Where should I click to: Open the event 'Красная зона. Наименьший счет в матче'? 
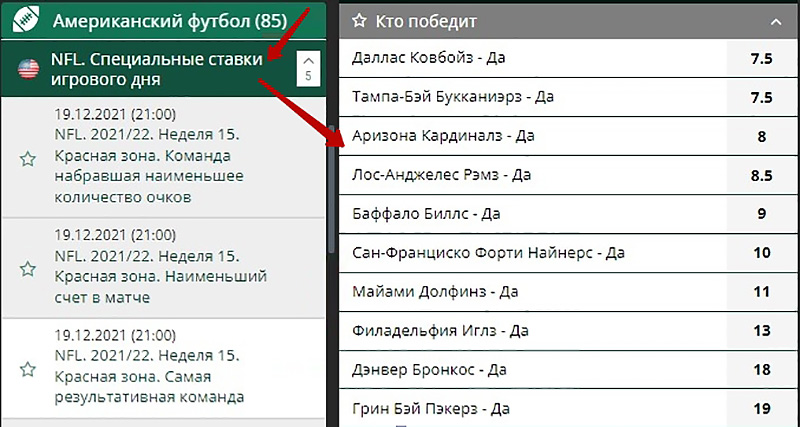pos(163,268)
